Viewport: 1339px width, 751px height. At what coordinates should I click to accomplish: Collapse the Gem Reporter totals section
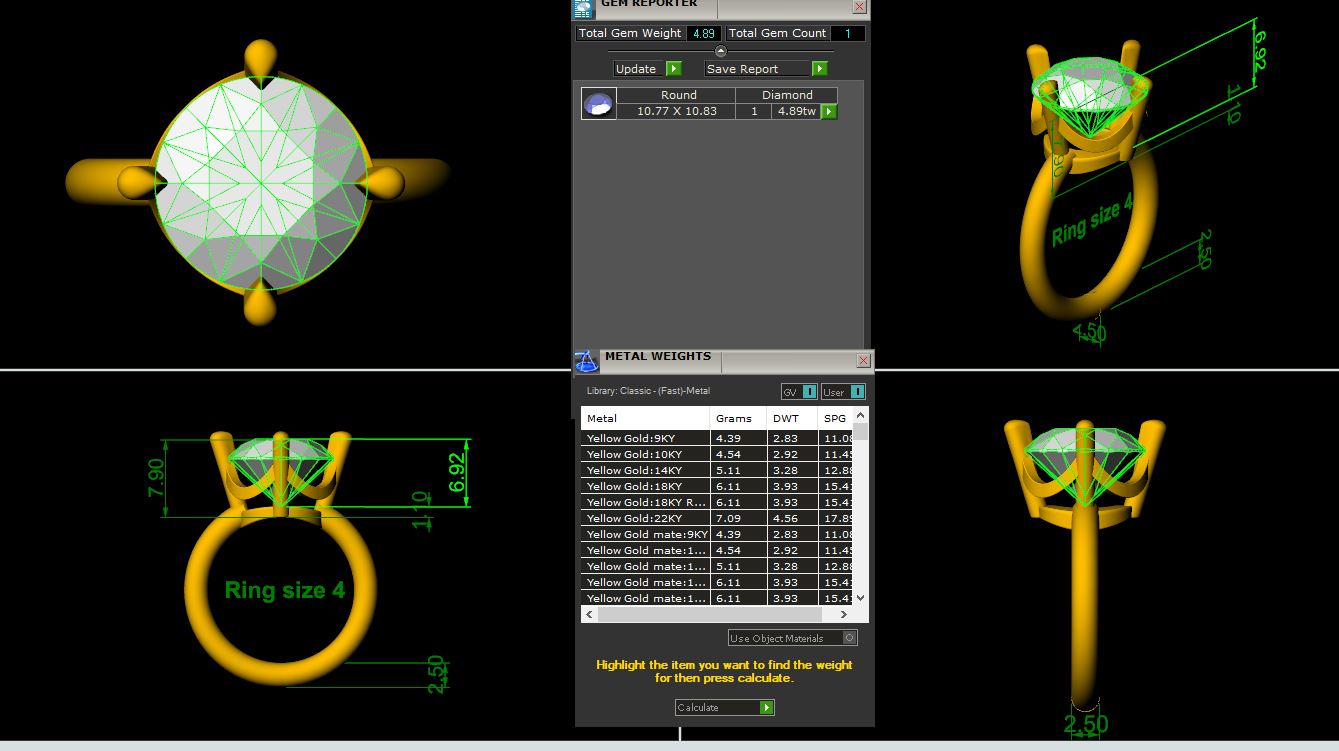tap(720, 51)
